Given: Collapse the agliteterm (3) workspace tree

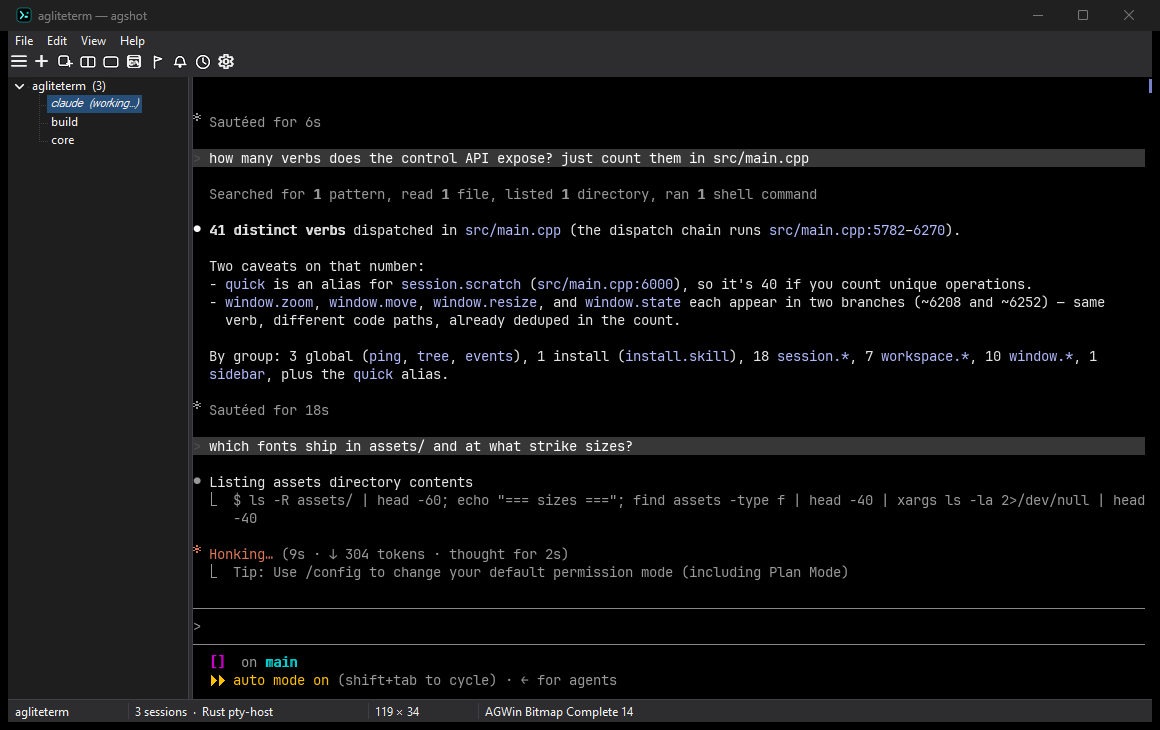Looking at the screenshot, I should (x=20, y=87).
